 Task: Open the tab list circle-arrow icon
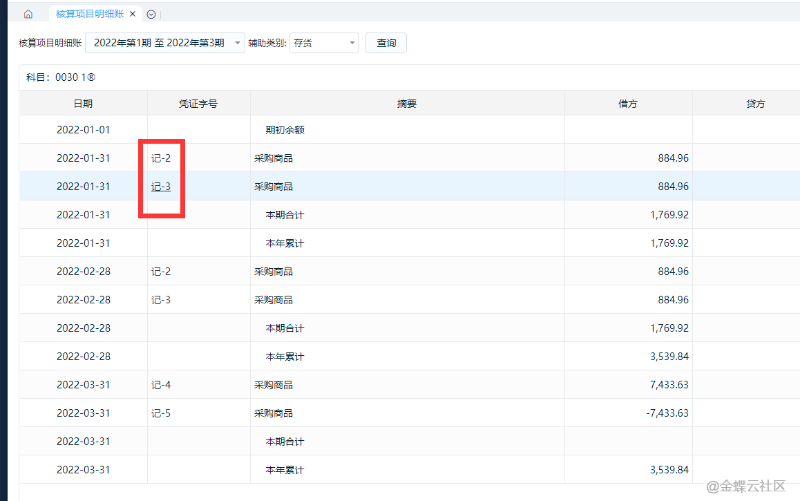pyautogui.click(x=151, y=14)
